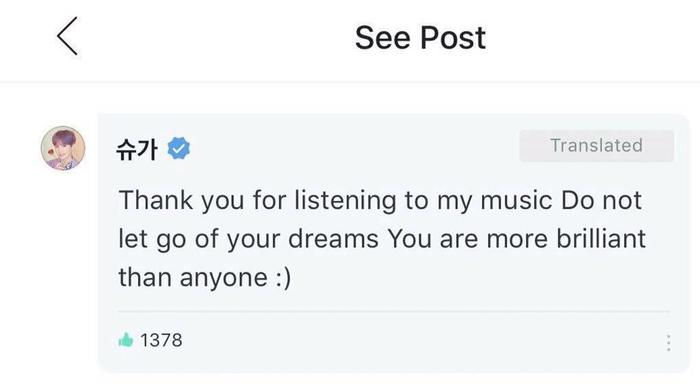Click the divider line above the like count
Image resolution: width=700 pixels, height=391 pixels.
[x=394, y=311]
